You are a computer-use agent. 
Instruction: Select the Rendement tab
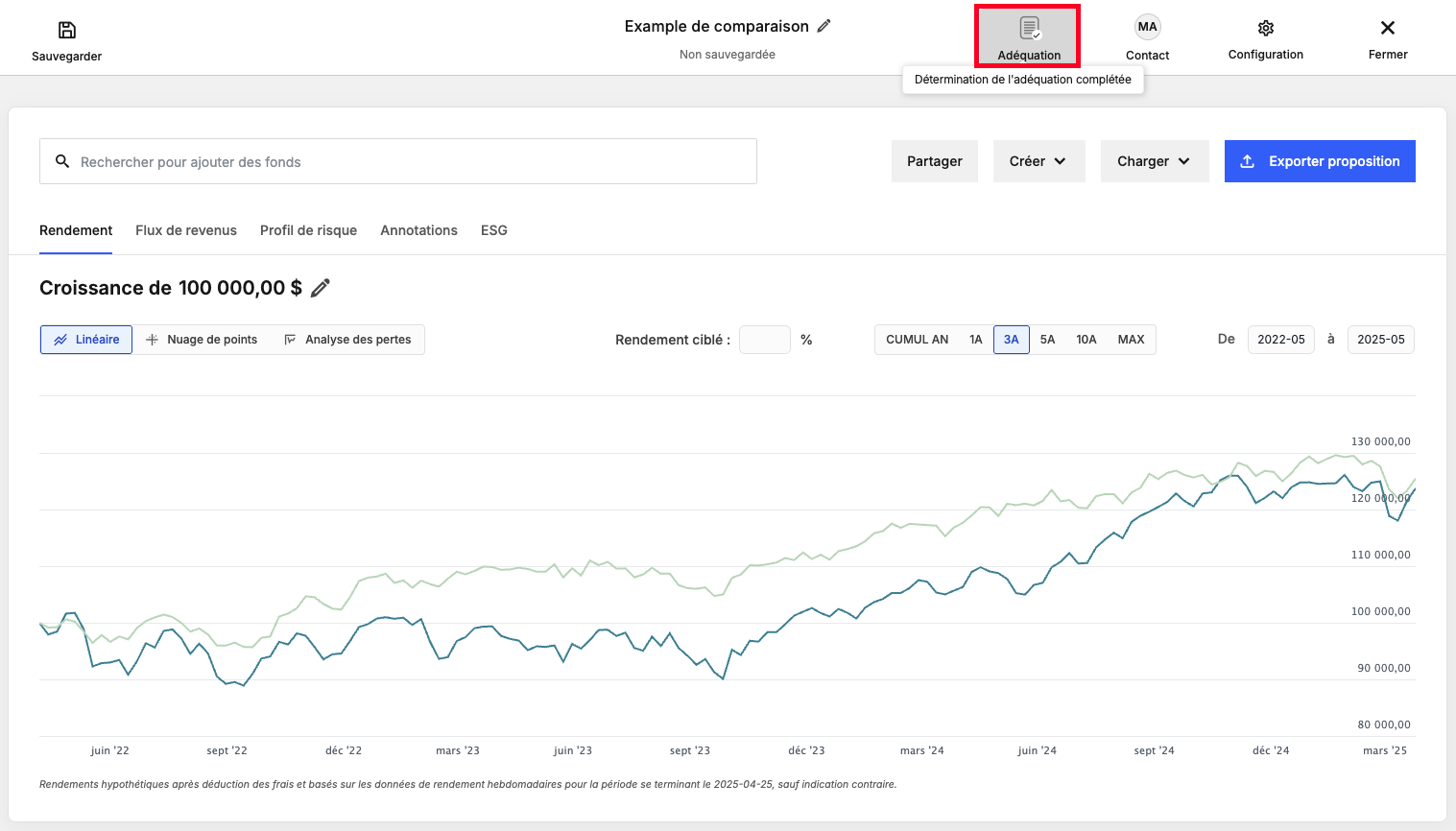point(76,230)
